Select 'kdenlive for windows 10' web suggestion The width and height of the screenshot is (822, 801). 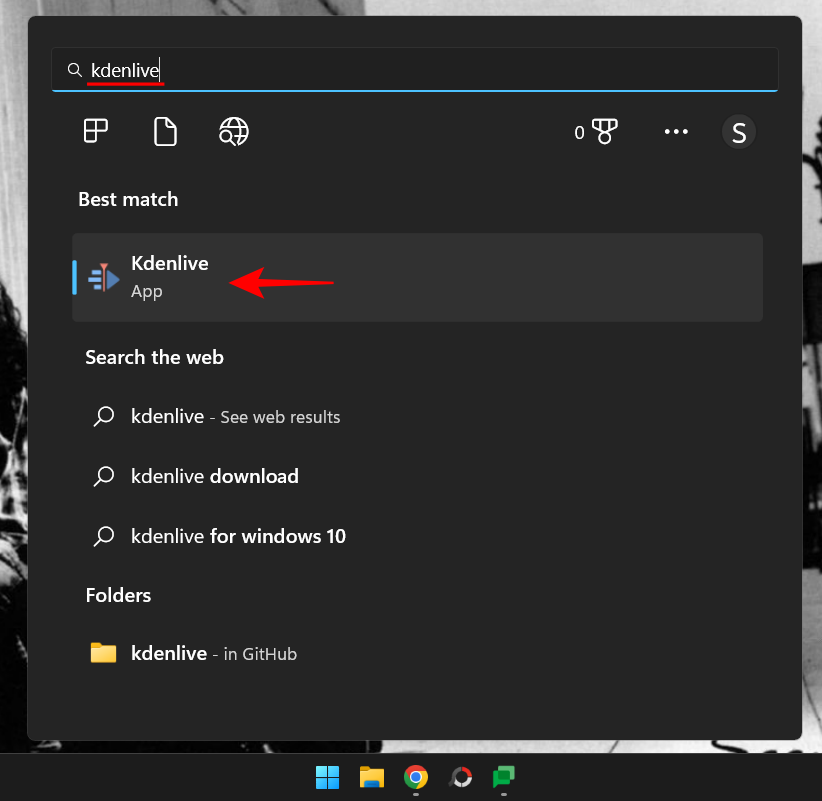point(417,536)
